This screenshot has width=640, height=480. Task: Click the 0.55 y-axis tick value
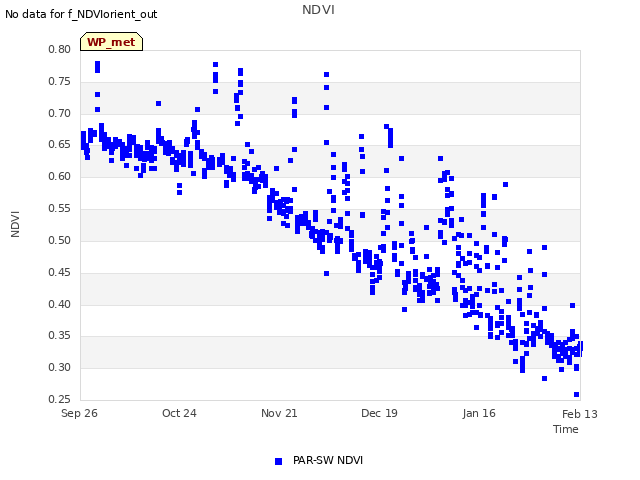(60, 209)
